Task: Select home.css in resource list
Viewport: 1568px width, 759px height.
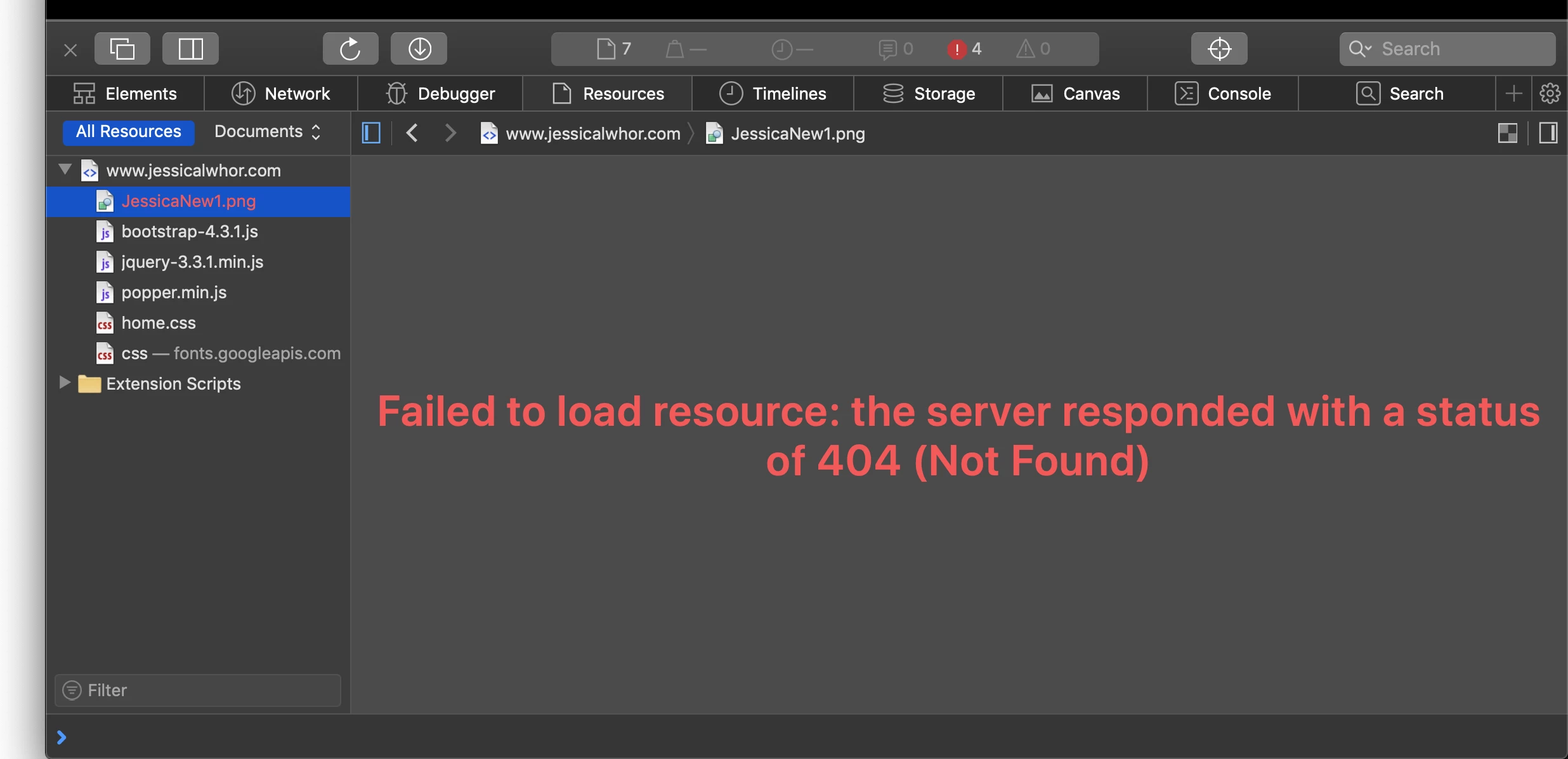Action: 159,322
